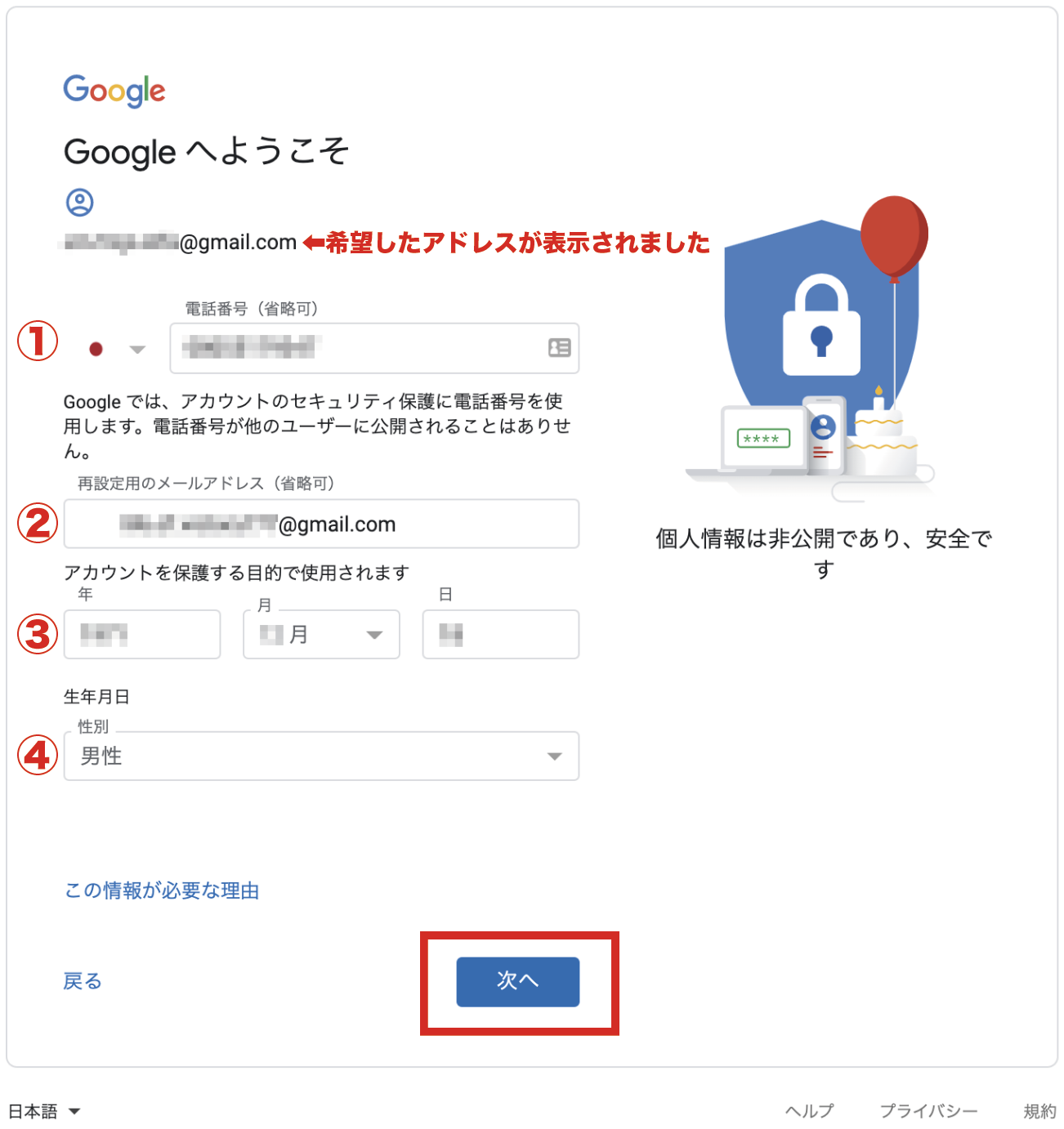The width and height of the screenshot is (1064, 1129).
Task: Click the account avatar icon above email
Action: coord(80,202)
